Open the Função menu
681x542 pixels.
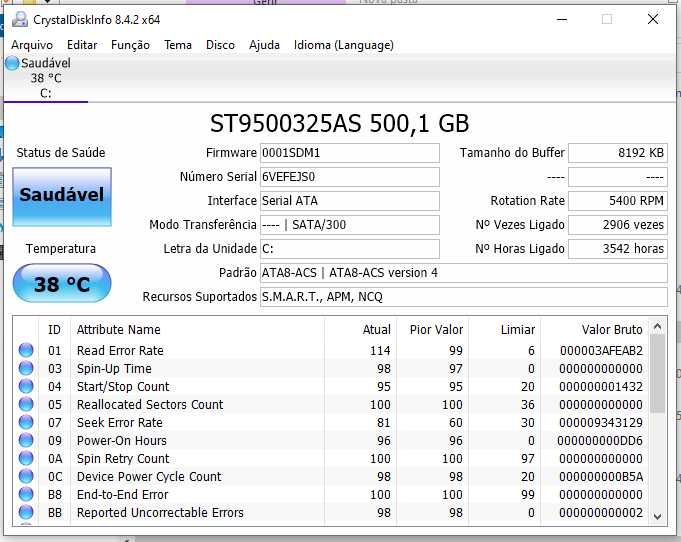click(130, 45)
